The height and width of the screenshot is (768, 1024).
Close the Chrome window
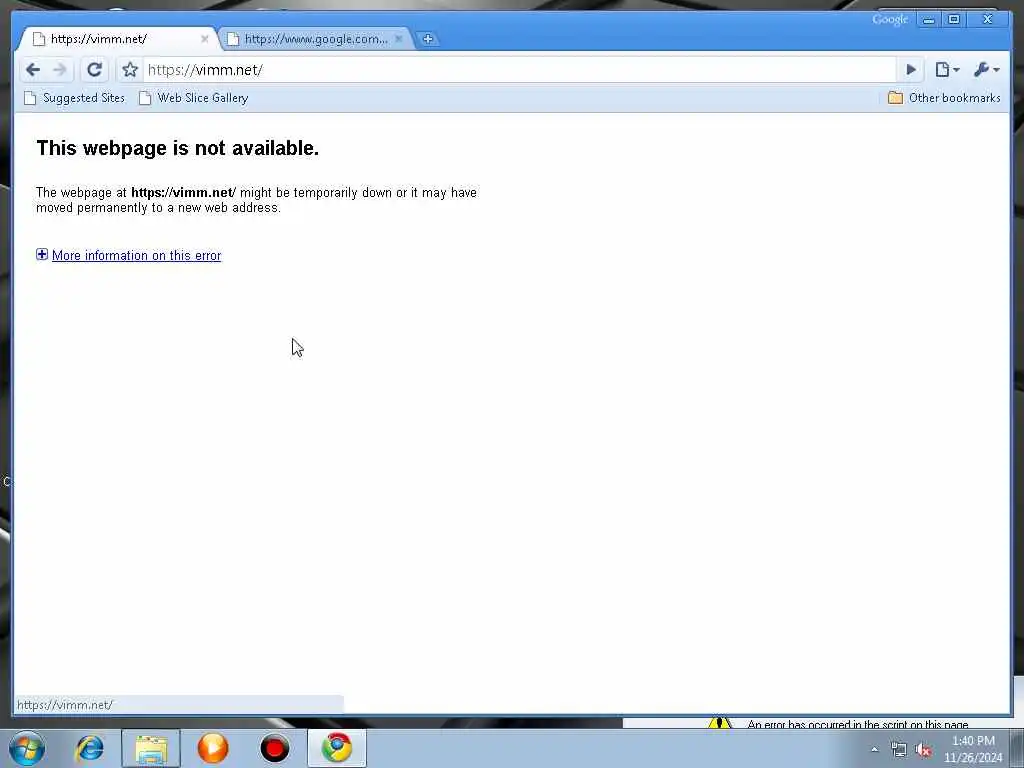point(987,20)
